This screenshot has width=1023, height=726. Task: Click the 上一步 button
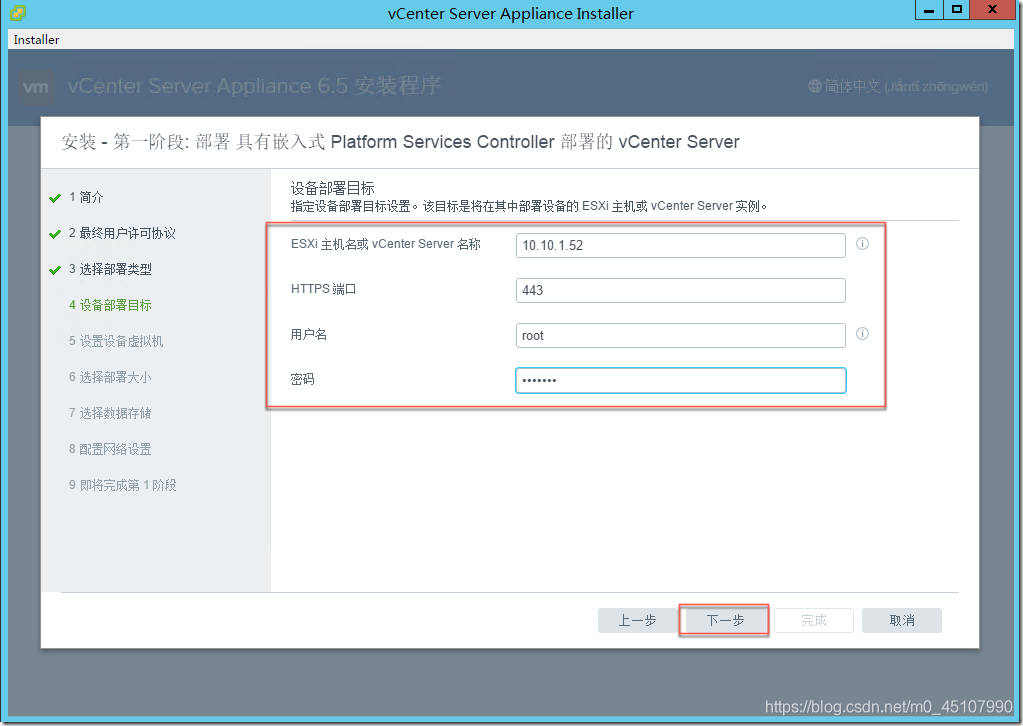pyautogui.click(x=637, y=620)
